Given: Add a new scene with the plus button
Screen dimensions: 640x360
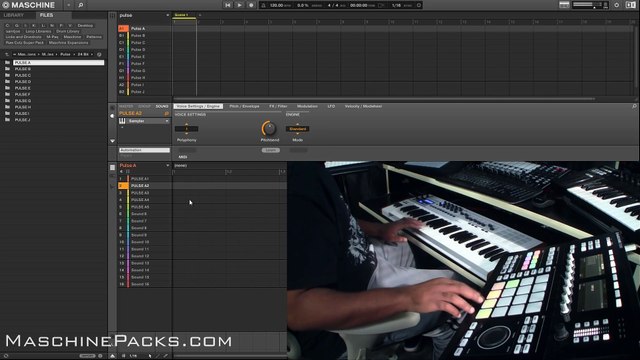Looking at the screenshot, I should (200, 15).
